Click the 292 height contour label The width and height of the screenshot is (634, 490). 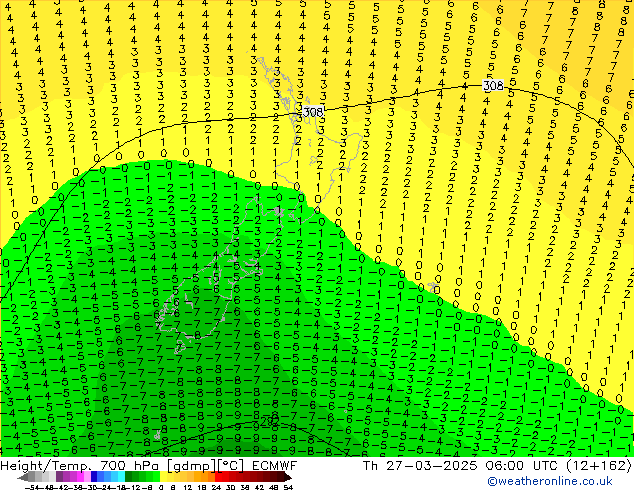270,421
